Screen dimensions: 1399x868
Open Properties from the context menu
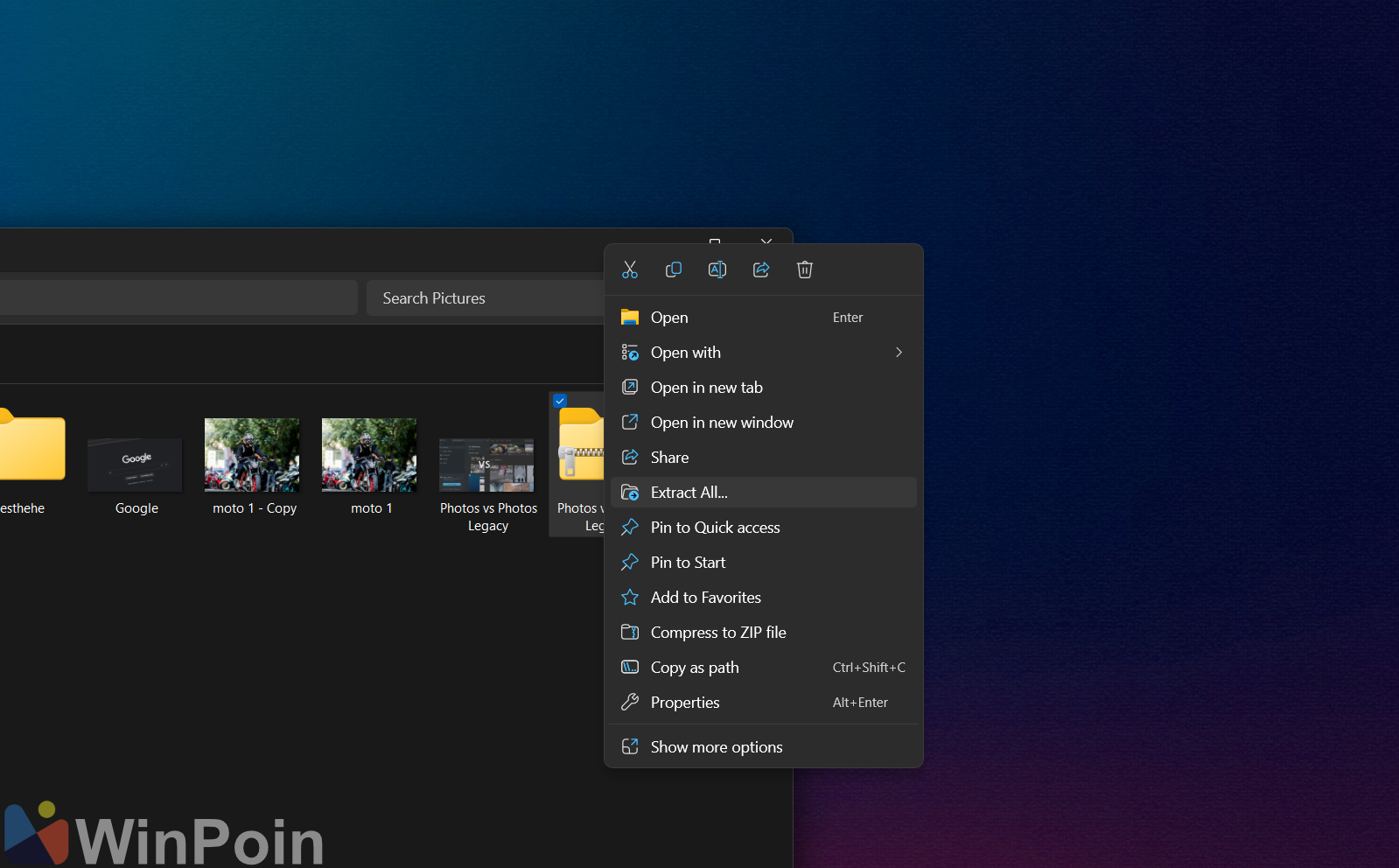pyautogui.click(x=685, y=703)
